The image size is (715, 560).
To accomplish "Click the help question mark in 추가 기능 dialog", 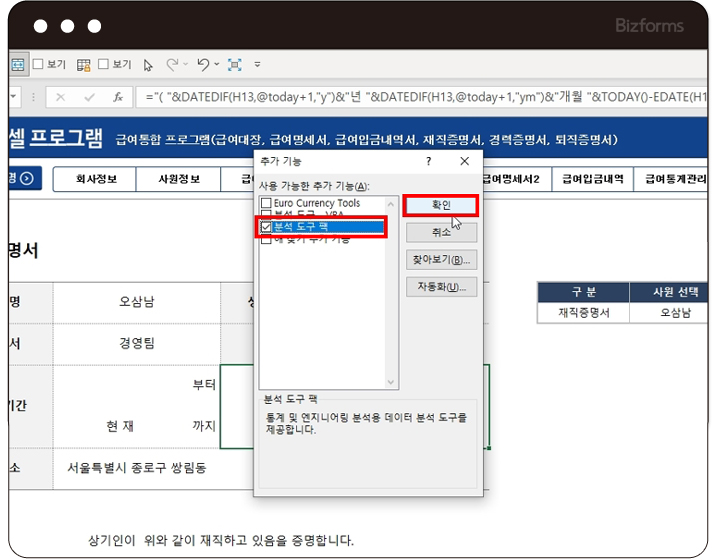I will point(429,161).
